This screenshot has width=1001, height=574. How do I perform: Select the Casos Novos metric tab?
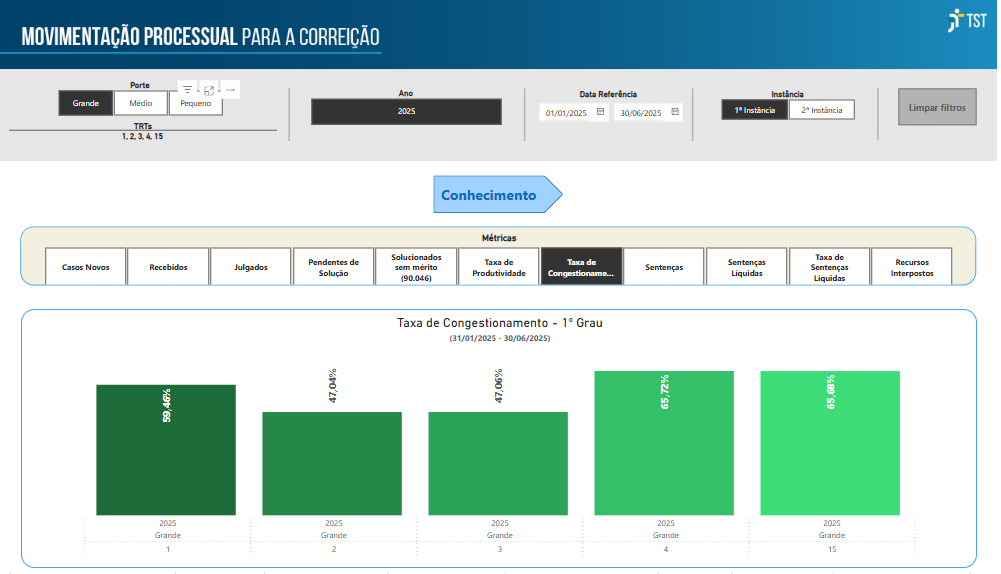coord(86,267)
